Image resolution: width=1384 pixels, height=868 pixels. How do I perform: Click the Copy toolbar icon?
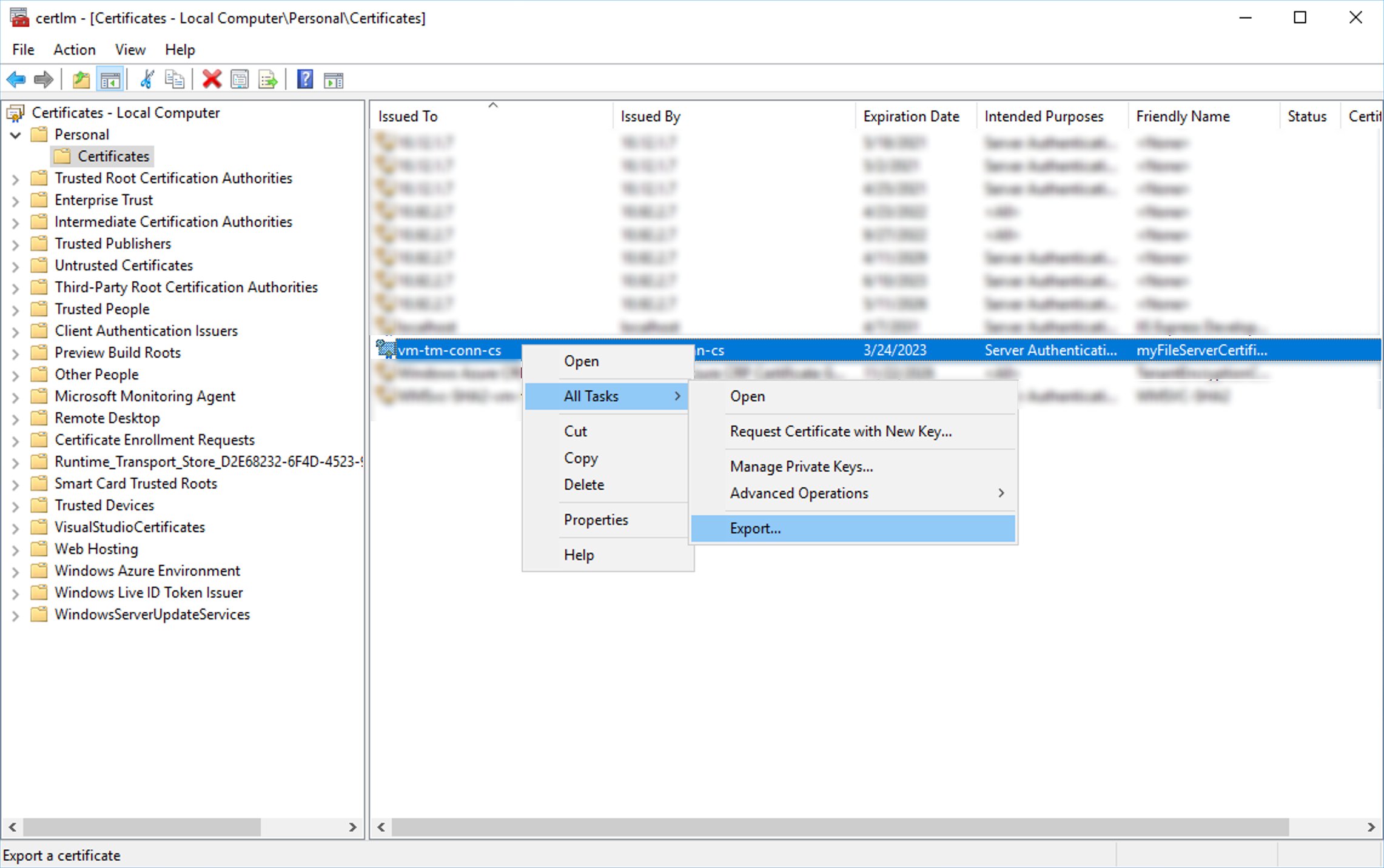(x=175, y=79)
